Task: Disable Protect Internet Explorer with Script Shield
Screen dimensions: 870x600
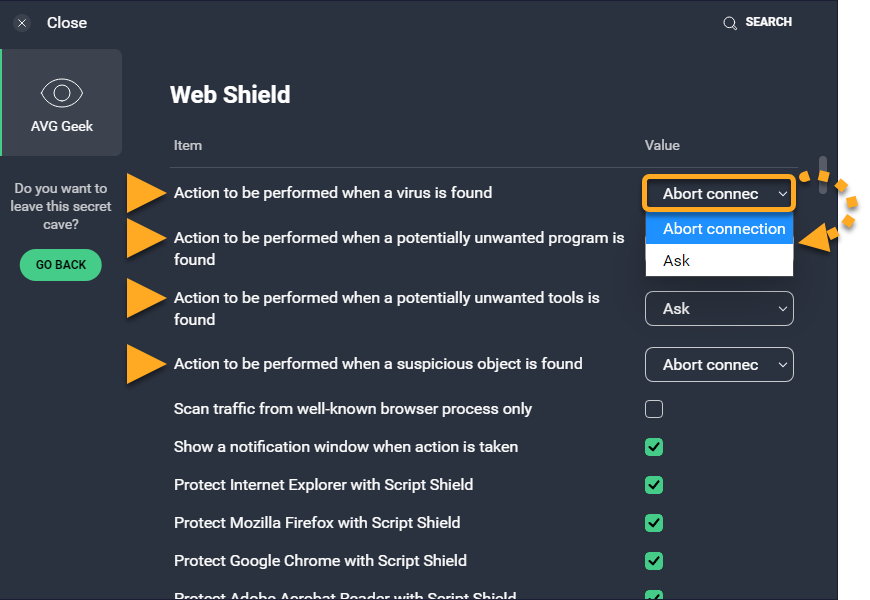Action: coord(654,485)
